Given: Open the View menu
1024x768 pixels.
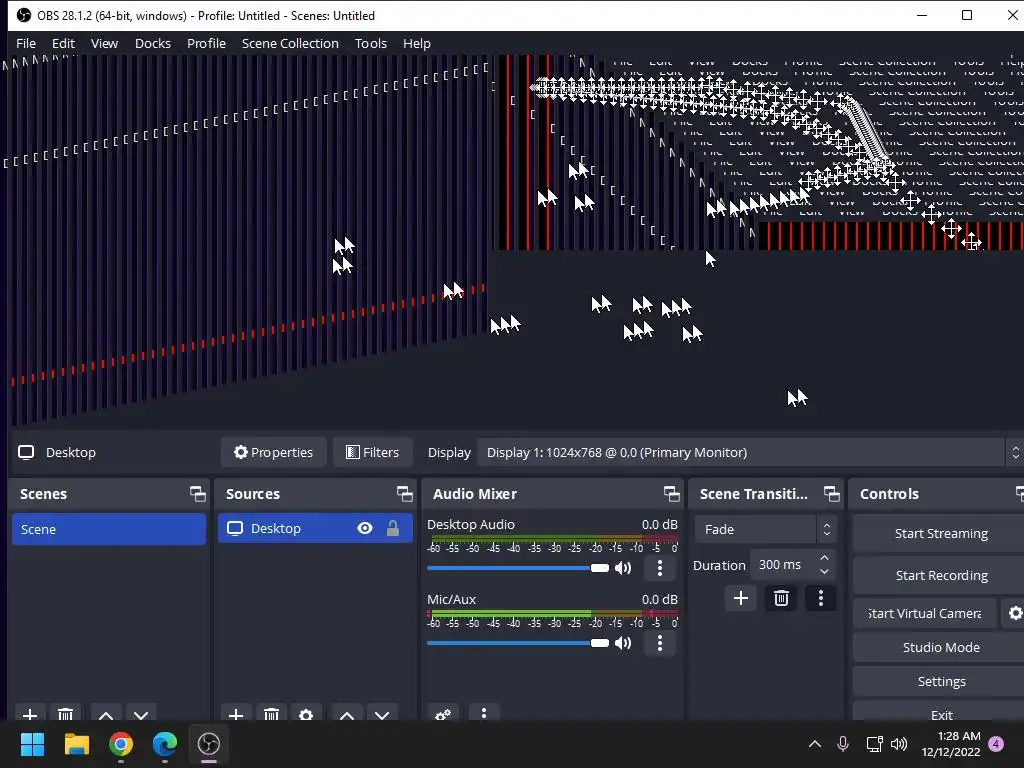Looking at the screenshot, I should (x=104, y=43).
